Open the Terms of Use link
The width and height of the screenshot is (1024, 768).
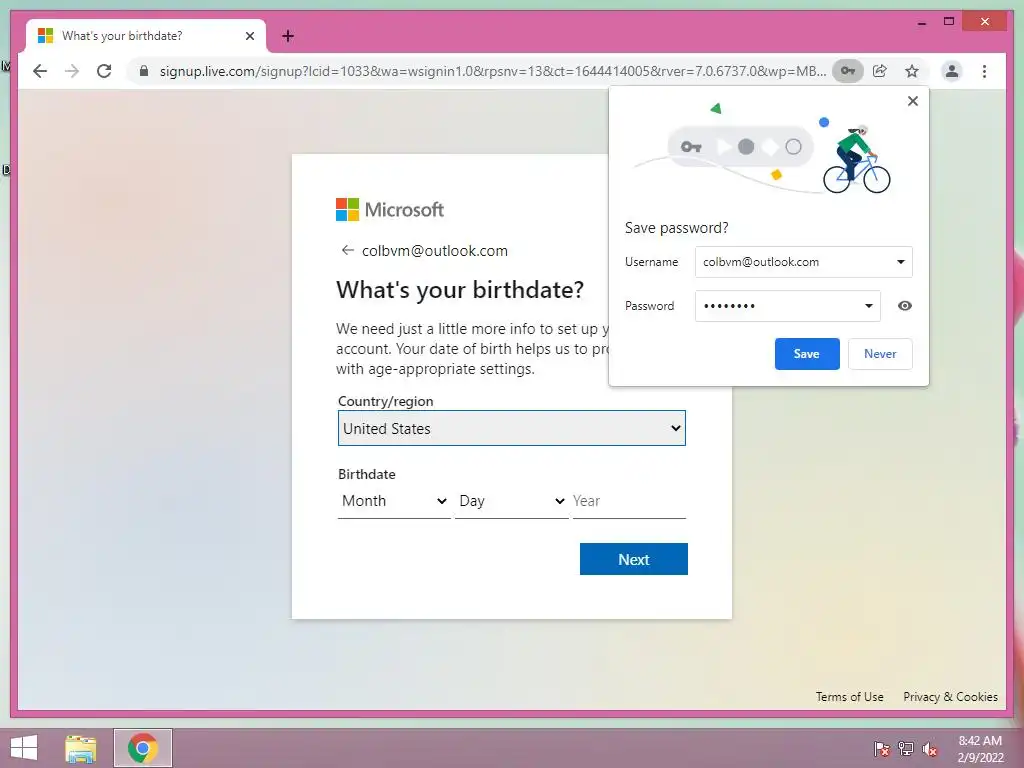pos(849,697)
